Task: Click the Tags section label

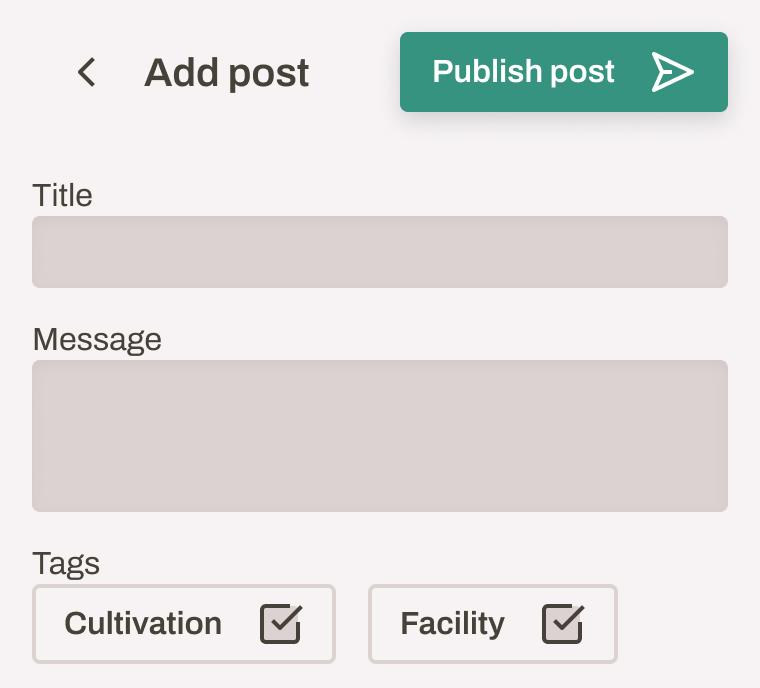Action: (66, 563)
